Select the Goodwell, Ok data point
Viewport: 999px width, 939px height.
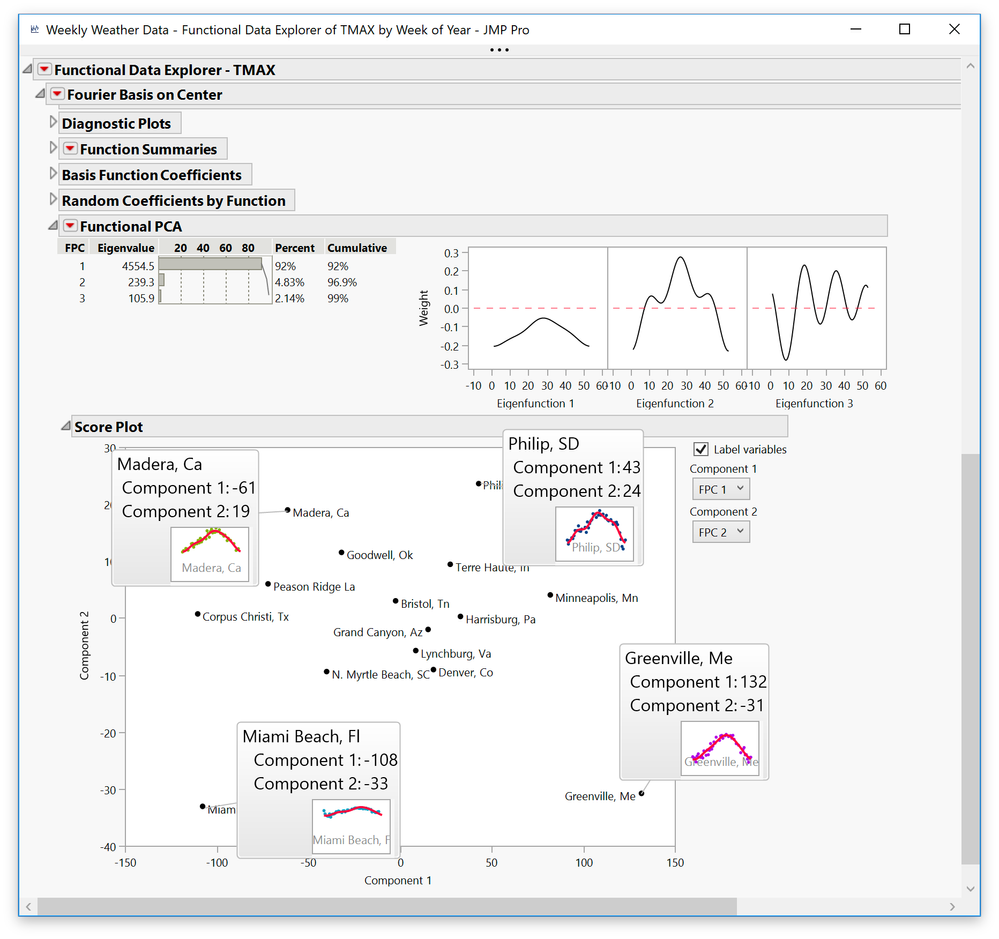click(341, 553)
